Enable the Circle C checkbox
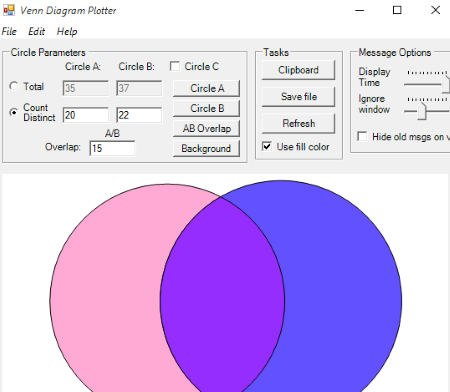Viewport: 450px width, 392px height. pos(174,66)
